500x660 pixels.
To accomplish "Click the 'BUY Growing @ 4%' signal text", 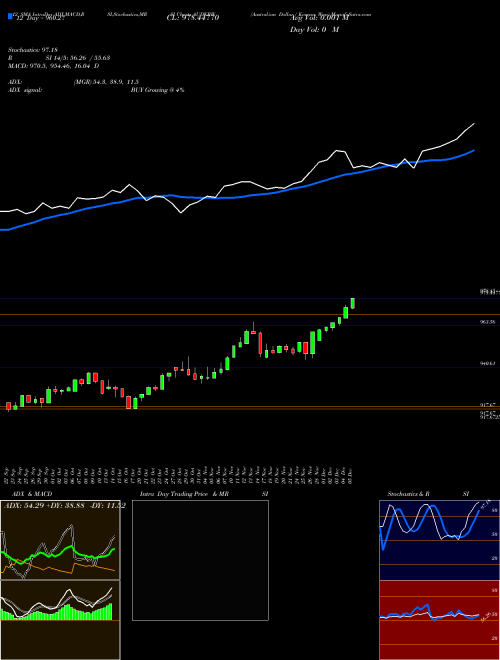I will [x=157, y=90].
